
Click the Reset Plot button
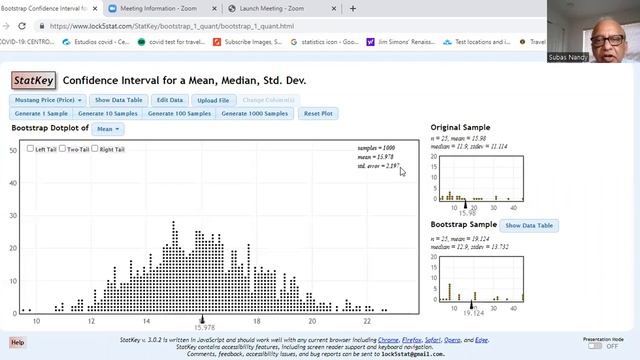318,113
